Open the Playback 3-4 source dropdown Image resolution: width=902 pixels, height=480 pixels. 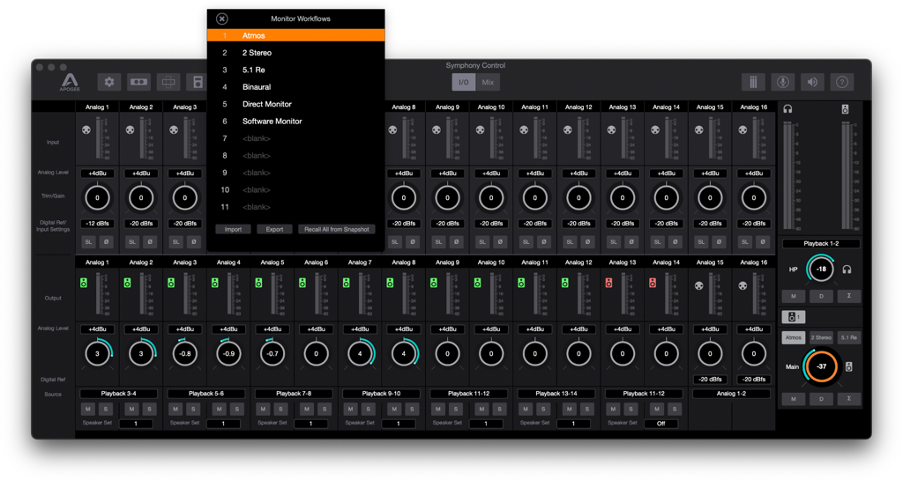119,394
